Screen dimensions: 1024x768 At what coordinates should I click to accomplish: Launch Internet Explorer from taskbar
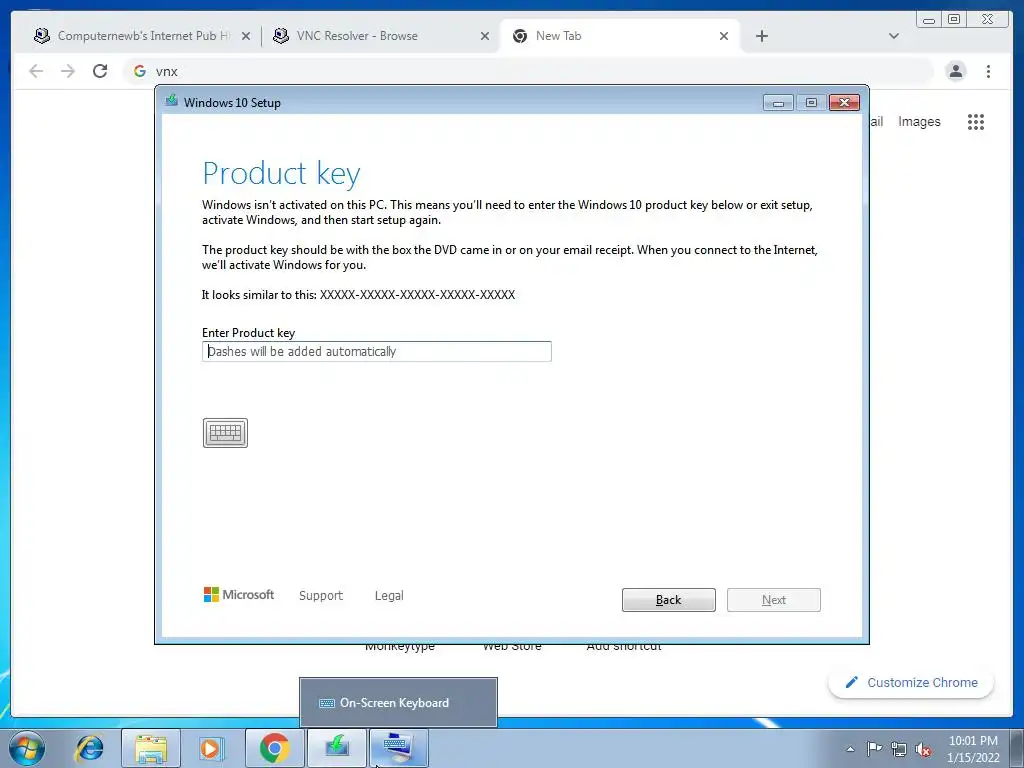tap(89, 748)
